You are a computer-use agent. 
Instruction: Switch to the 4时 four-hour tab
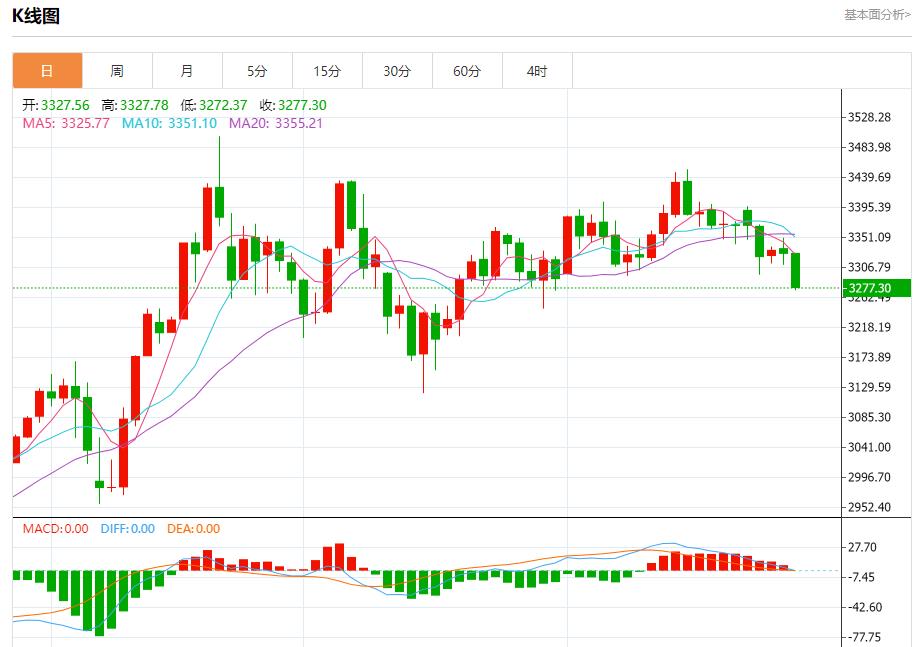[537, 71]
